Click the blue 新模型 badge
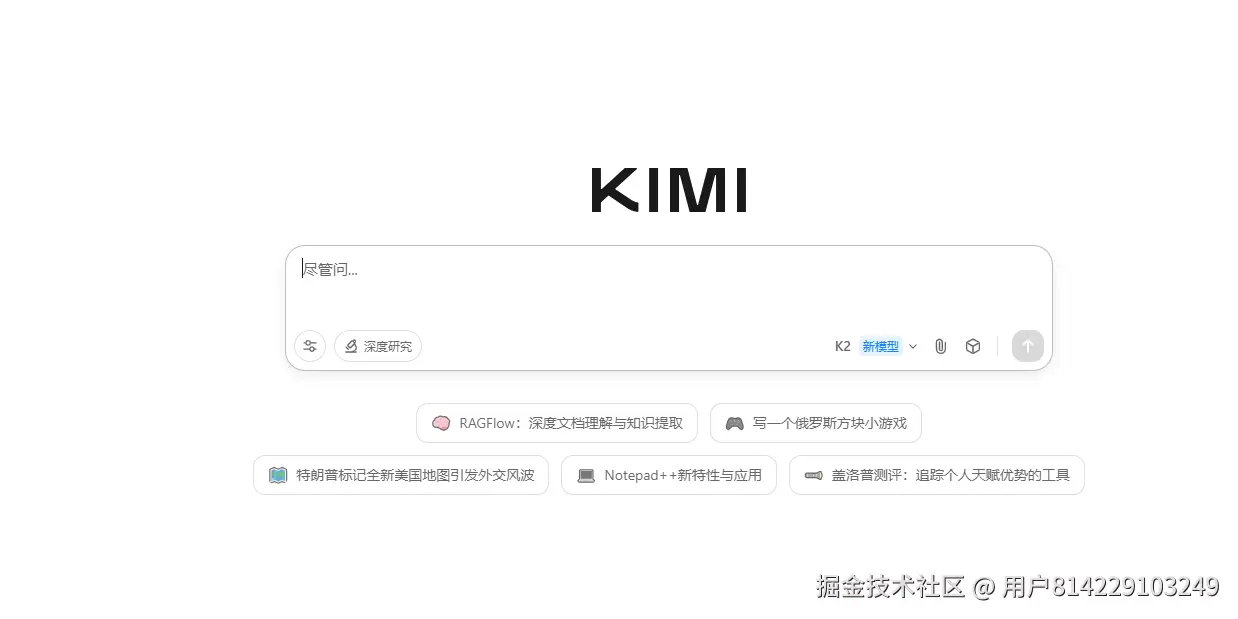 click(881, 346)
